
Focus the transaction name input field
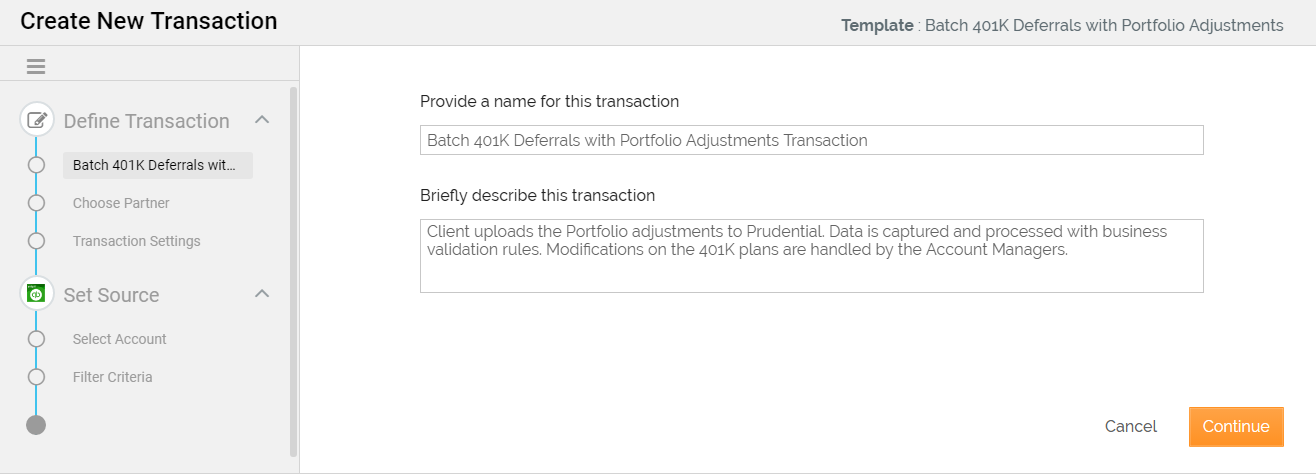(811, 140)
